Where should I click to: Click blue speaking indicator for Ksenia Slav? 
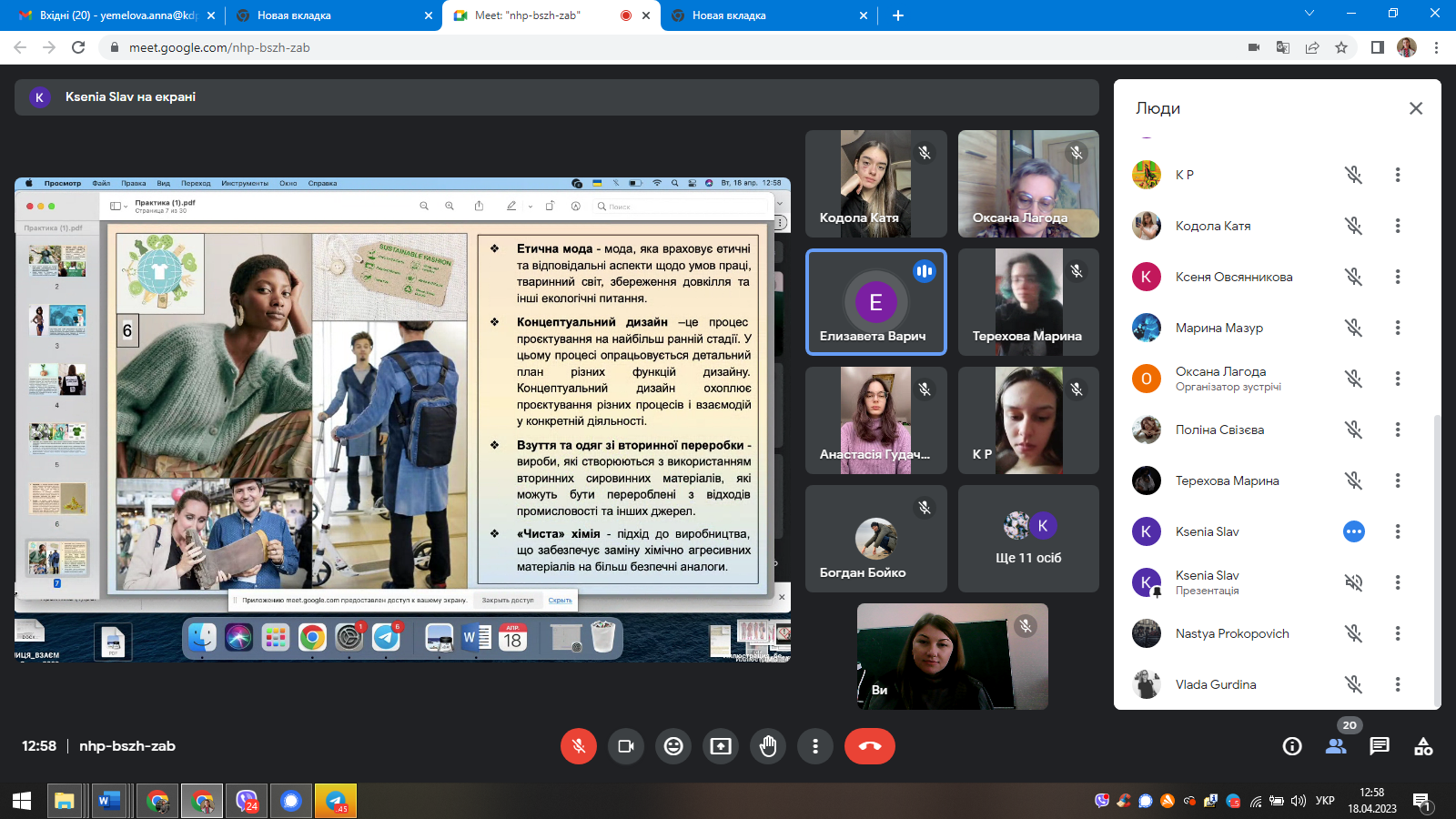click(x=1354, y=531)
